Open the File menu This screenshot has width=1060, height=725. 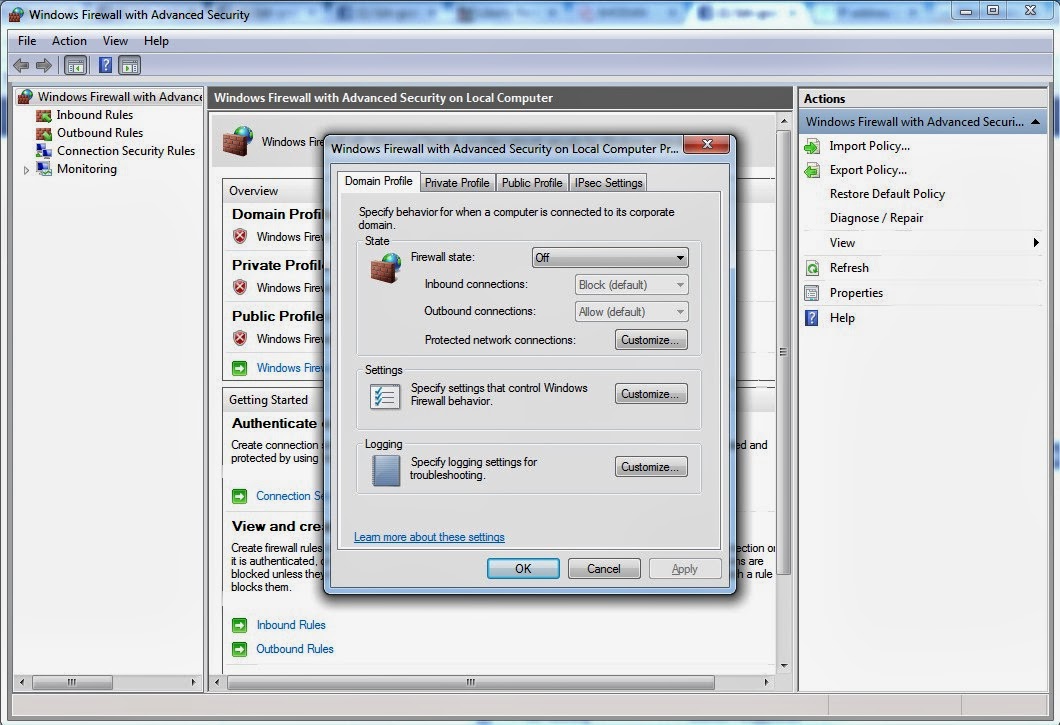click(x=27, y=41)
